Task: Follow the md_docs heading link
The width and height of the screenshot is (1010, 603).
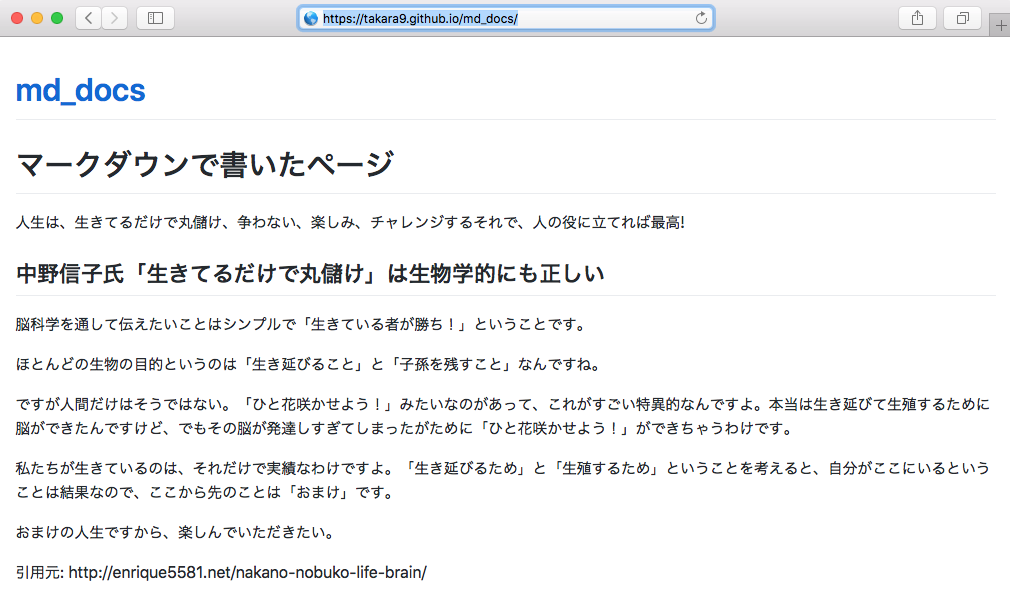Action: 80,90
